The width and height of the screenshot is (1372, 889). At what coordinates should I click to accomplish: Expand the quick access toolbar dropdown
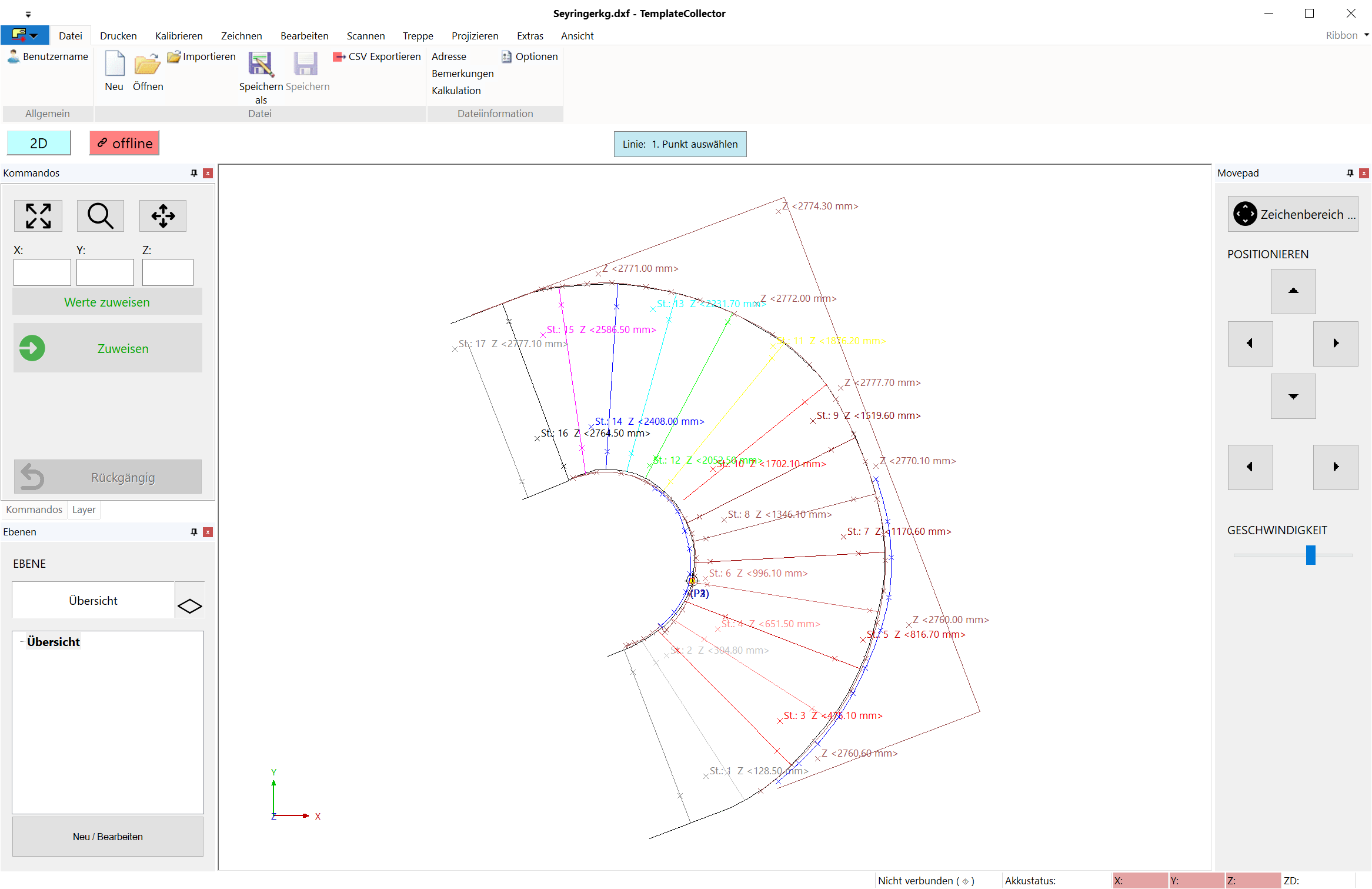[x=28, y=14]
